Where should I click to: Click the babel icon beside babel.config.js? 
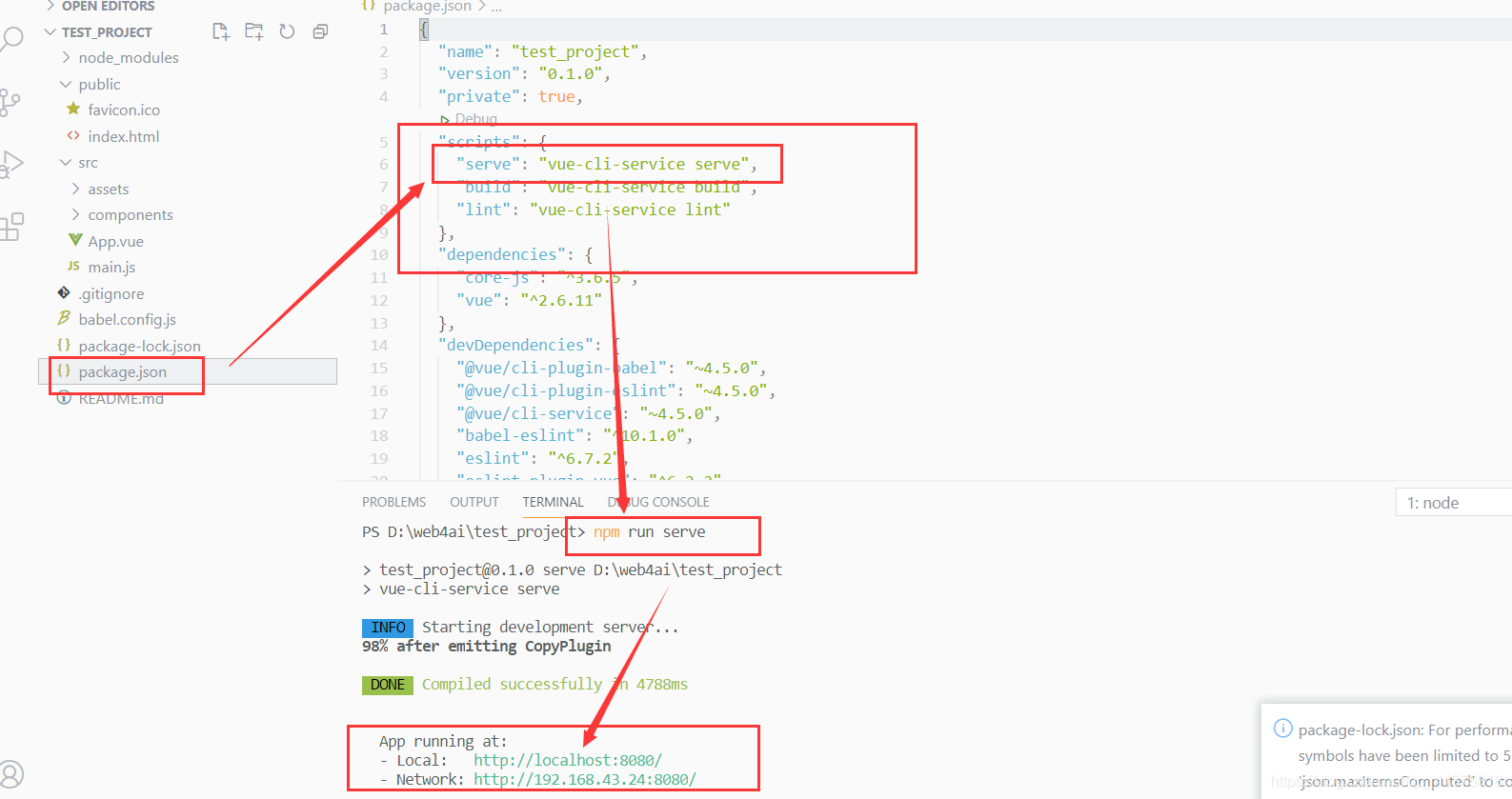[x=64, y=318]
